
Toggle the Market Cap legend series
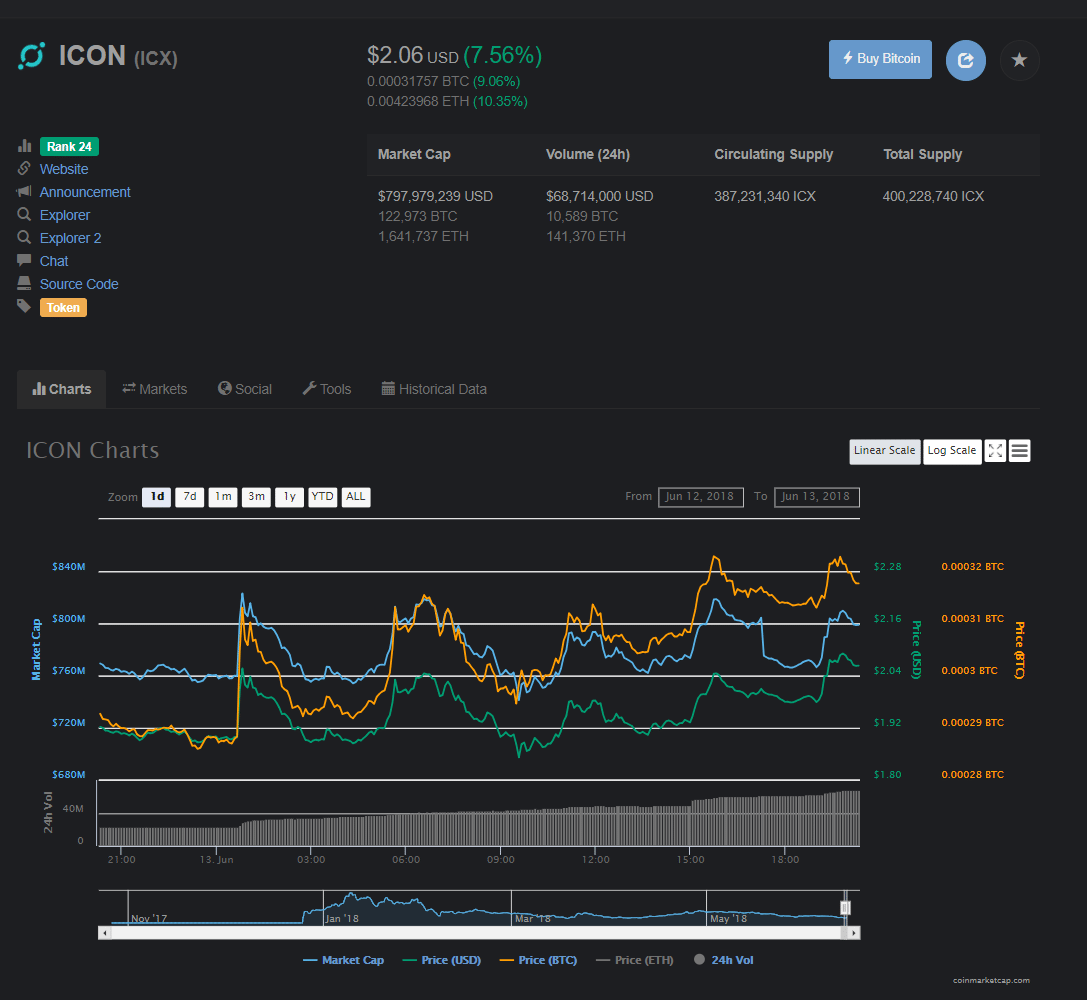(x=343, y=960)
